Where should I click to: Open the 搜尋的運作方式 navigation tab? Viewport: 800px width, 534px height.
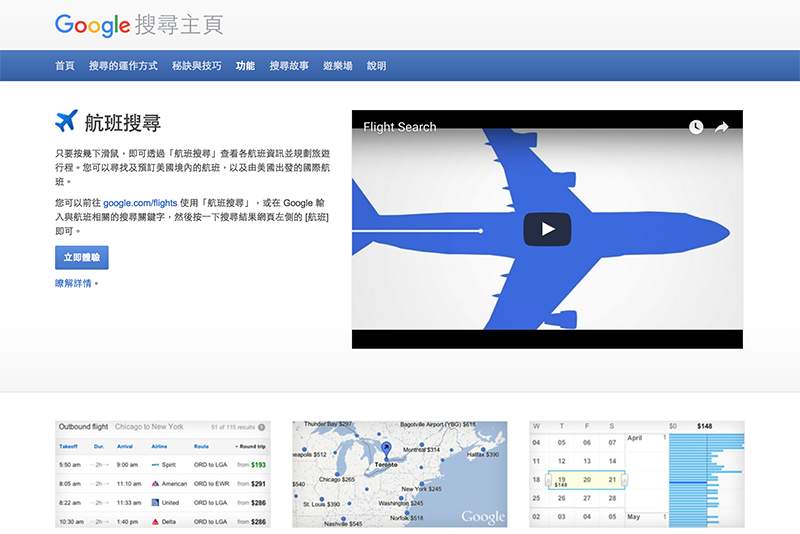pyautogui.click(x=123, y=66)
